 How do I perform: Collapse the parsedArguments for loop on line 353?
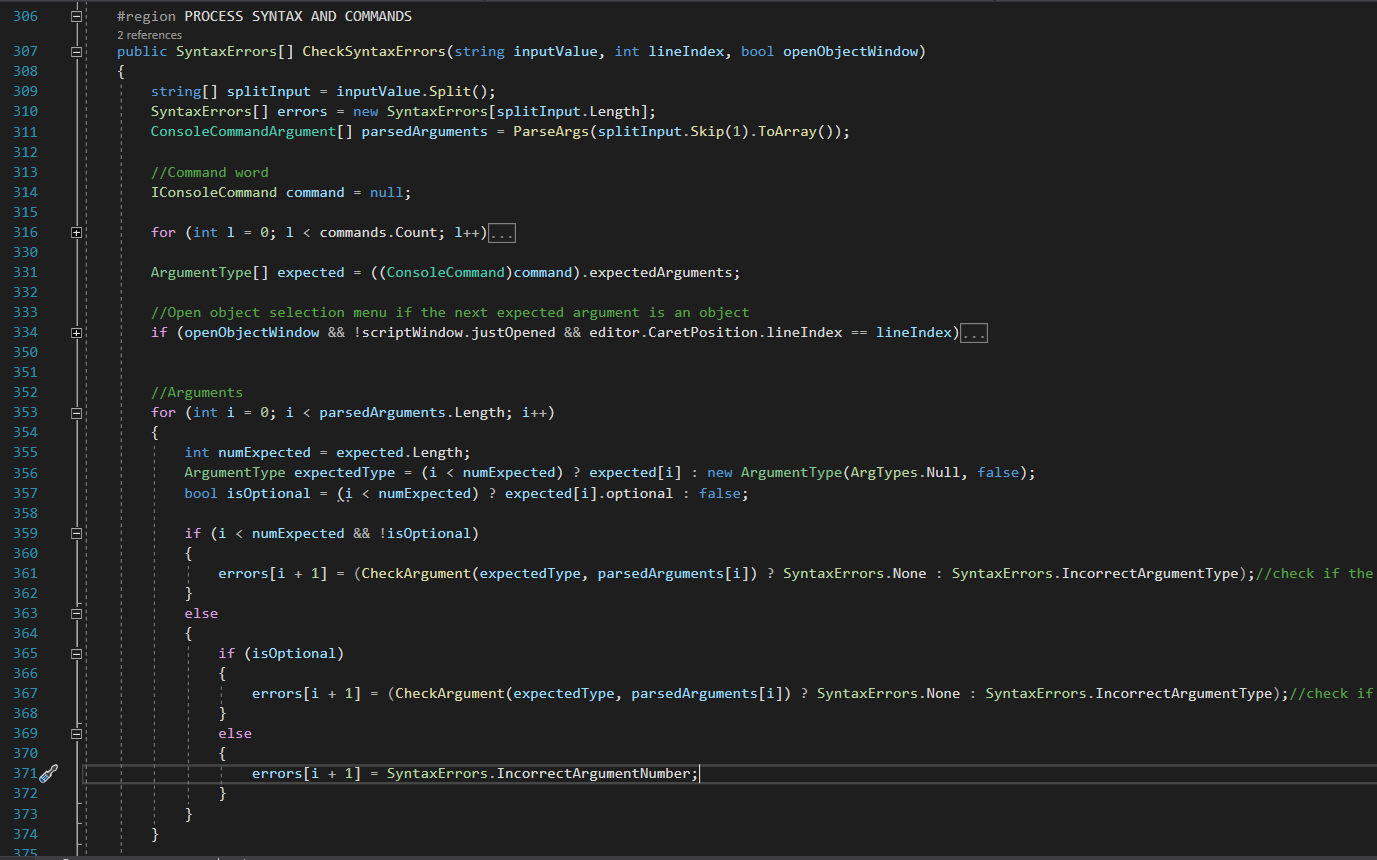[x=77, y=413]
